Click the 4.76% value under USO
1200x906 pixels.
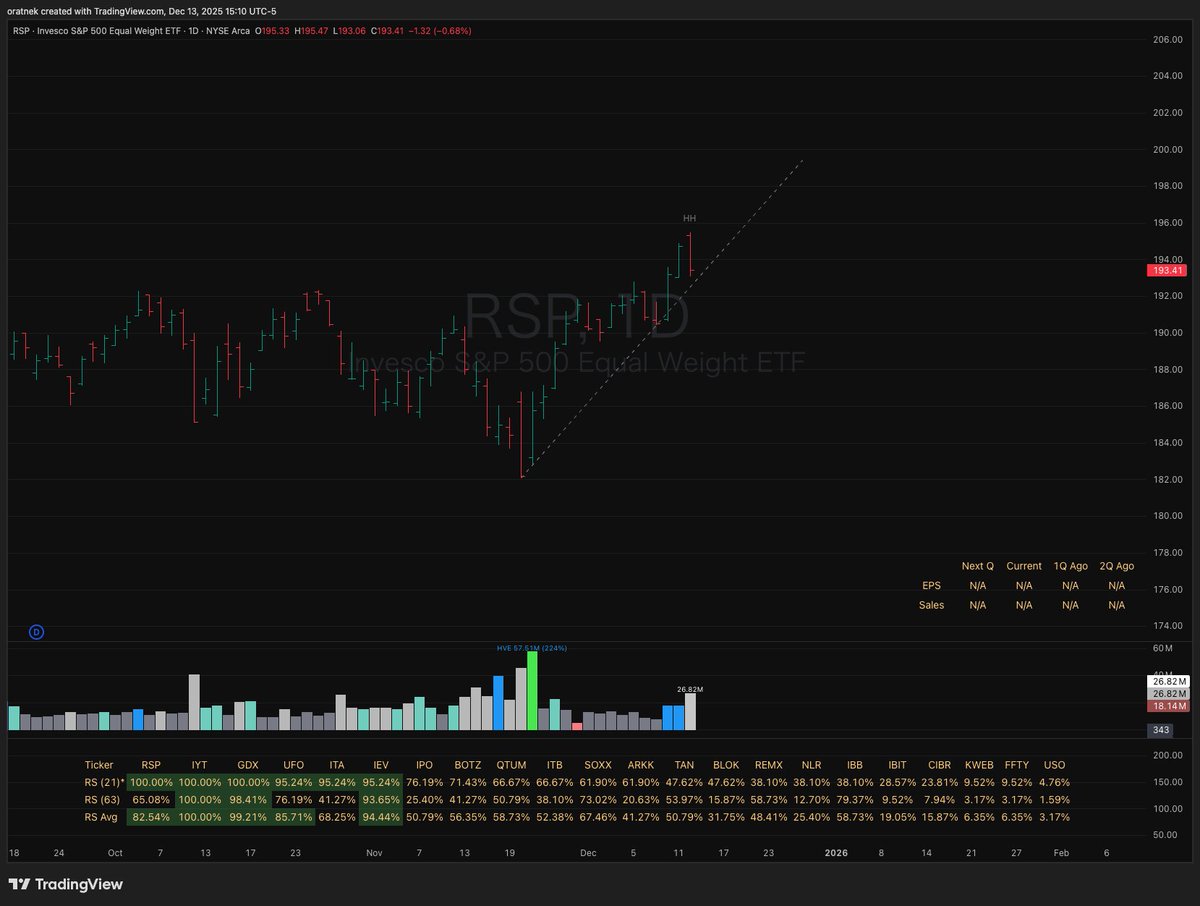[1054, 781]
